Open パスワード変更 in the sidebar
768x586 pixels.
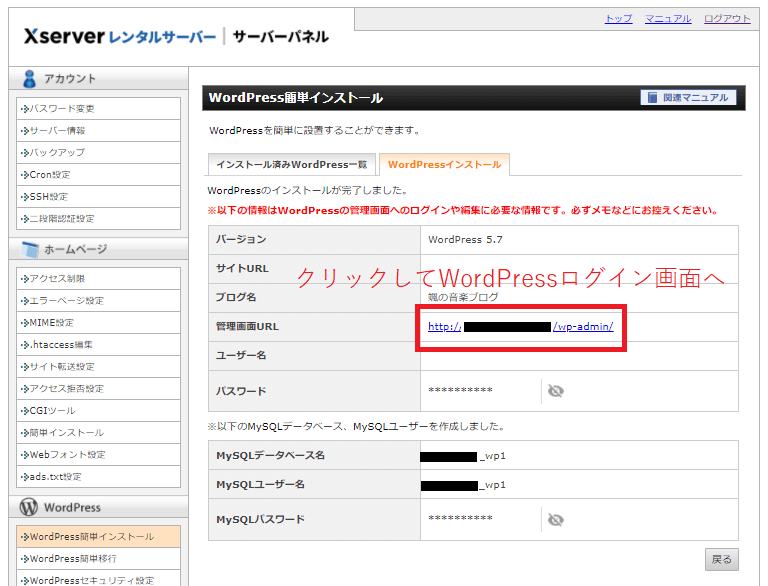[x=98, y=108]
